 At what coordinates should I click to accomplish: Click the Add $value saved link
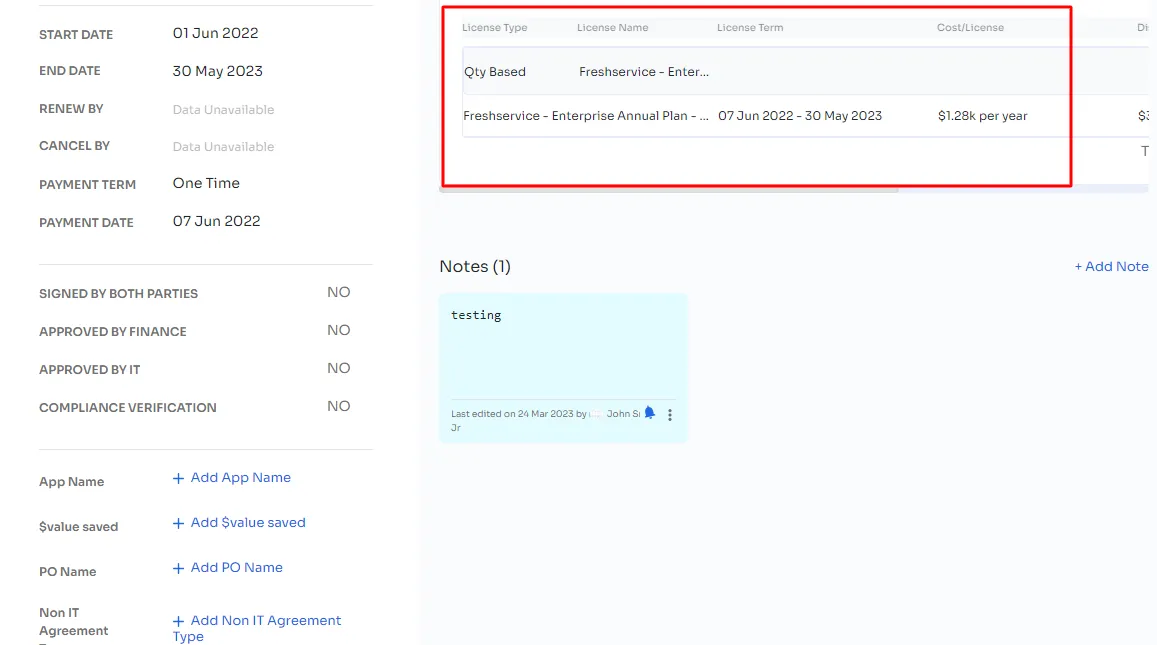coord(248,522)
